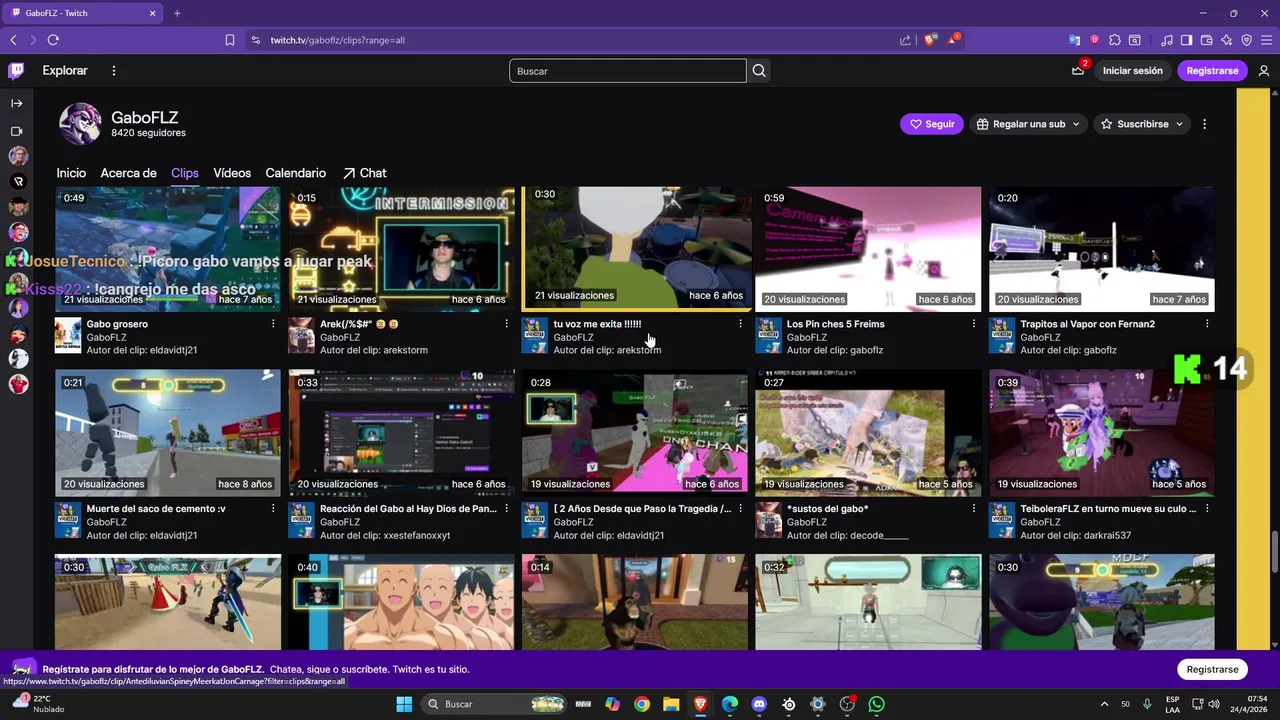
Task: Click the Twitch search input field
Action: pos(628,71)
